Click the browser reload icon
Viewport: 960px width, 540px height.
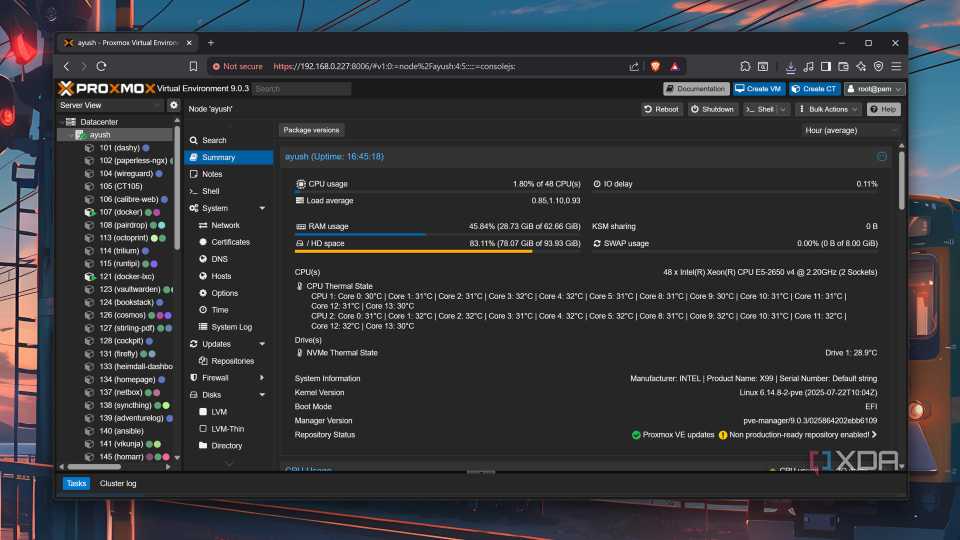click(x=102, y=66)
